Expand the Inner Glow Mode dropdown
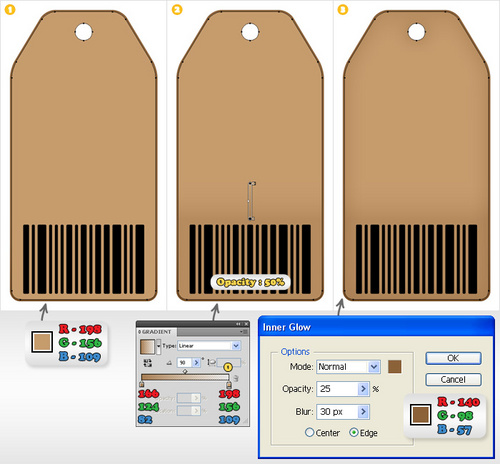The width and height of the screenshot is (500, 464). tap(374, 367)
